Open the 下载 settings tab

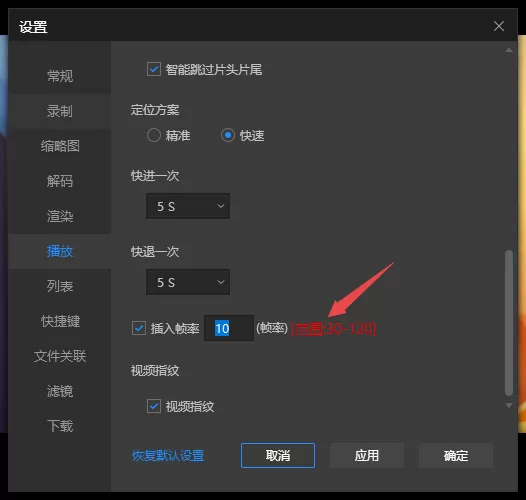pyautogui.click(x=60, y=426)
